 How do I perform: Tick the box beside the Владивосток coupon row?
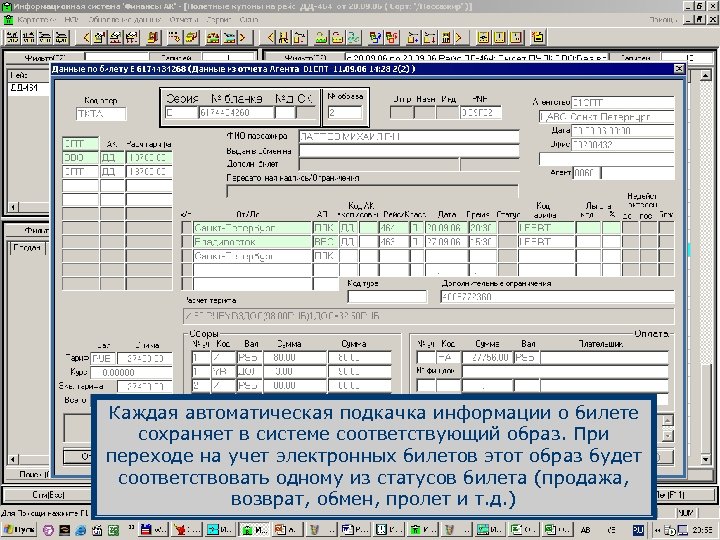coord(186,242)
